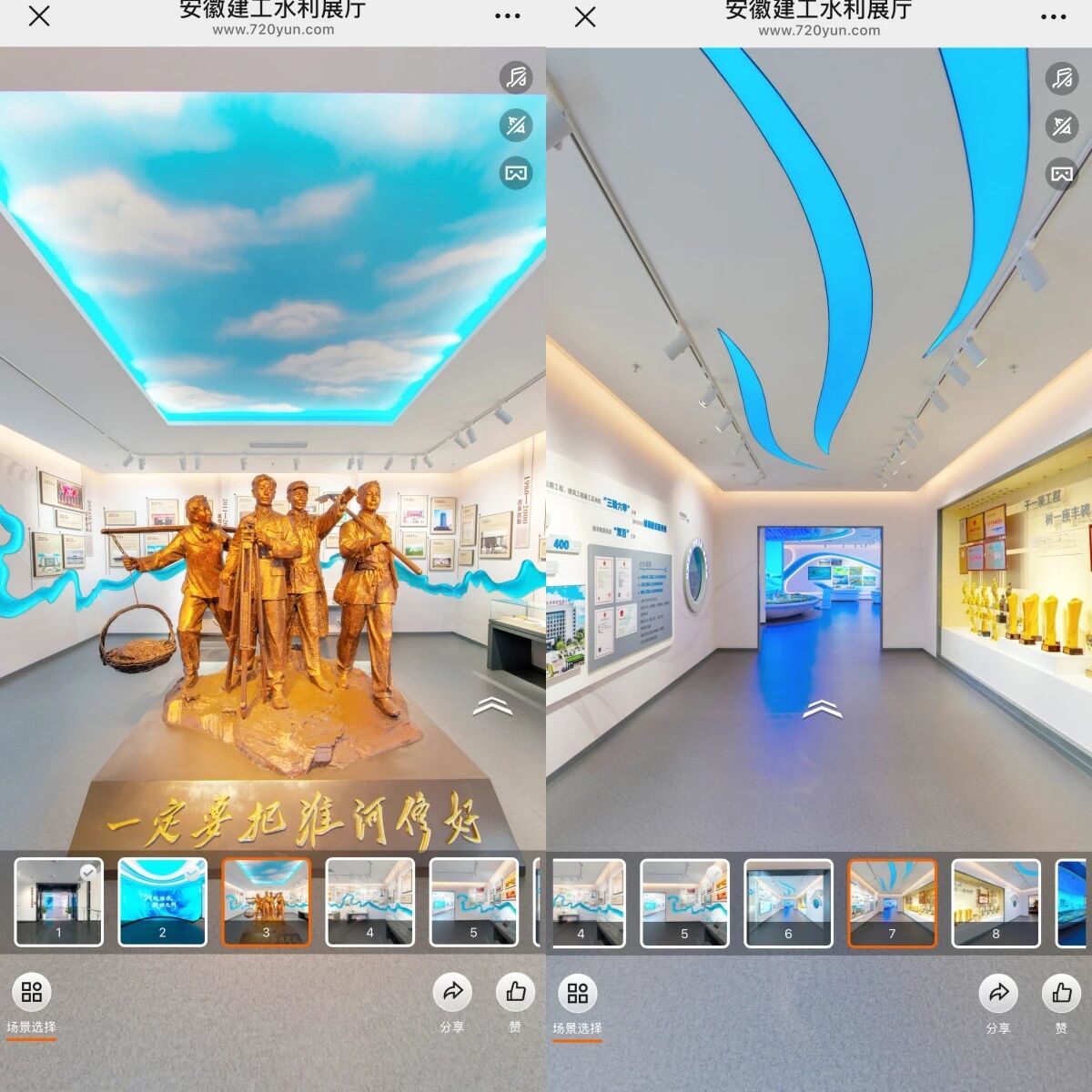Share the trophy hall scene on right
This screenshot has width=1092, height=1092.
[998, 993]
